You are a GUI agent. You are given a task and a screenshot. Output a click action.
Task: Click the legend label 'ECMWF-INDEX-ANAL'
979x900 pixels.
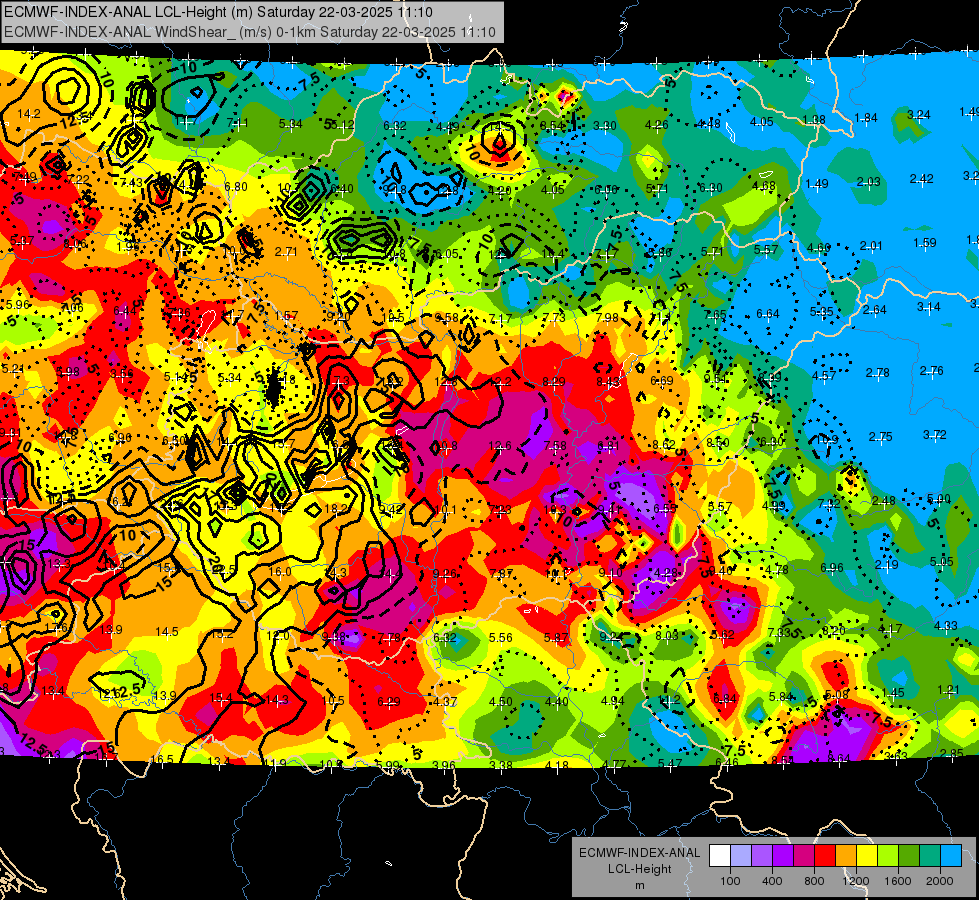[x=639, y=853]
